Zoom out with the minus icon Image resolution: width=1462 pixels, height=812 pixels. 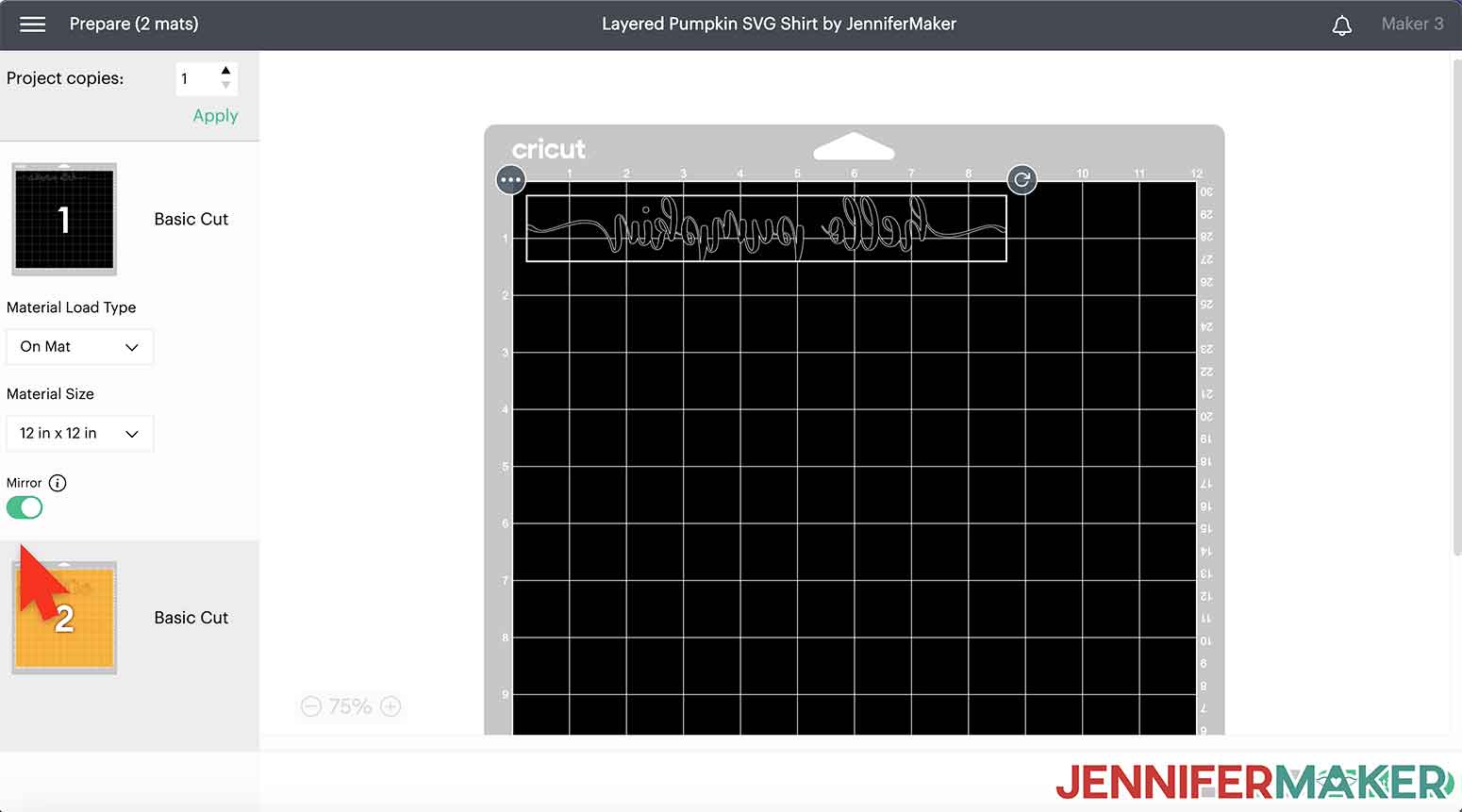pos(311,706)
